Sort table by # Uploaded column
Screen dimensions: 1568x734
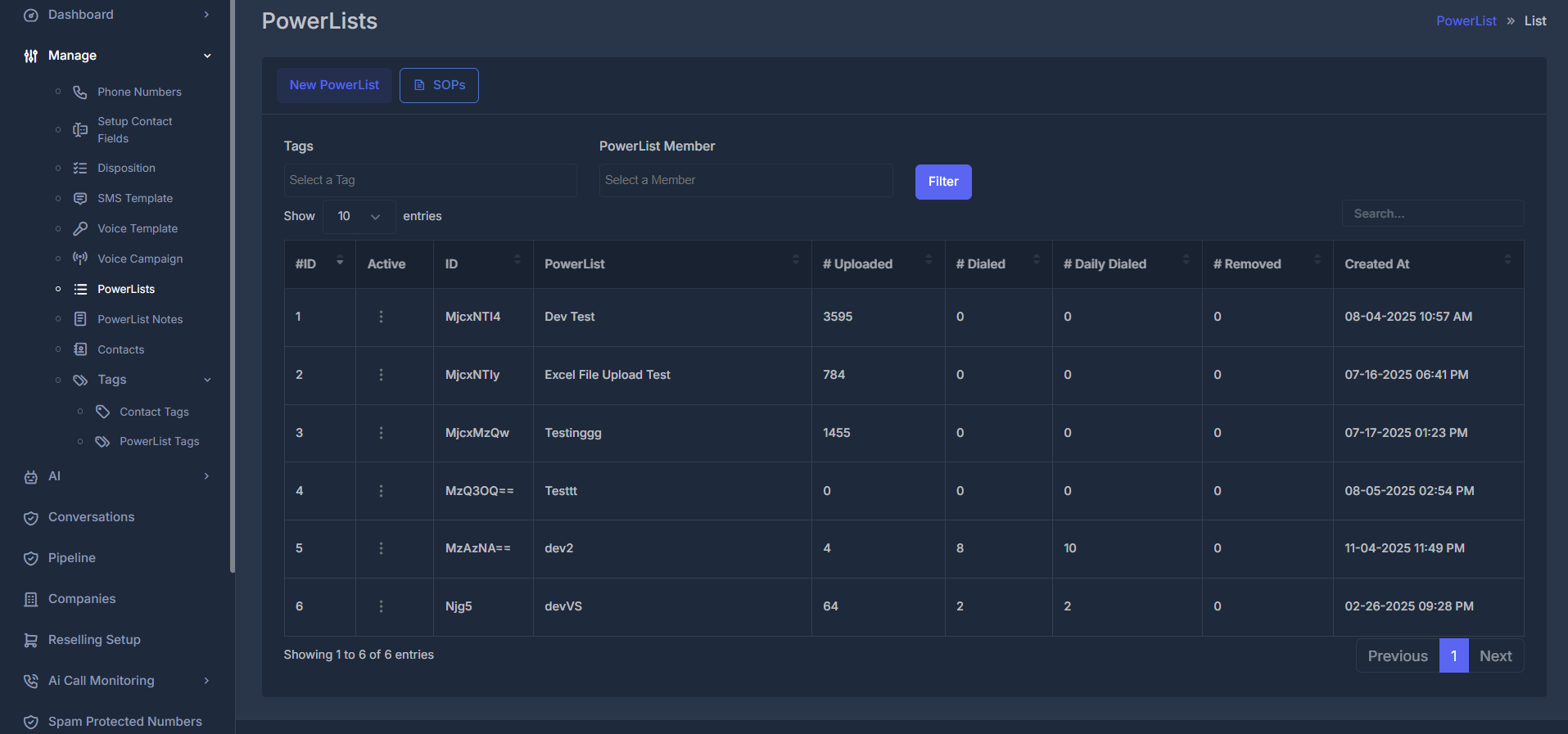point(878,263)
